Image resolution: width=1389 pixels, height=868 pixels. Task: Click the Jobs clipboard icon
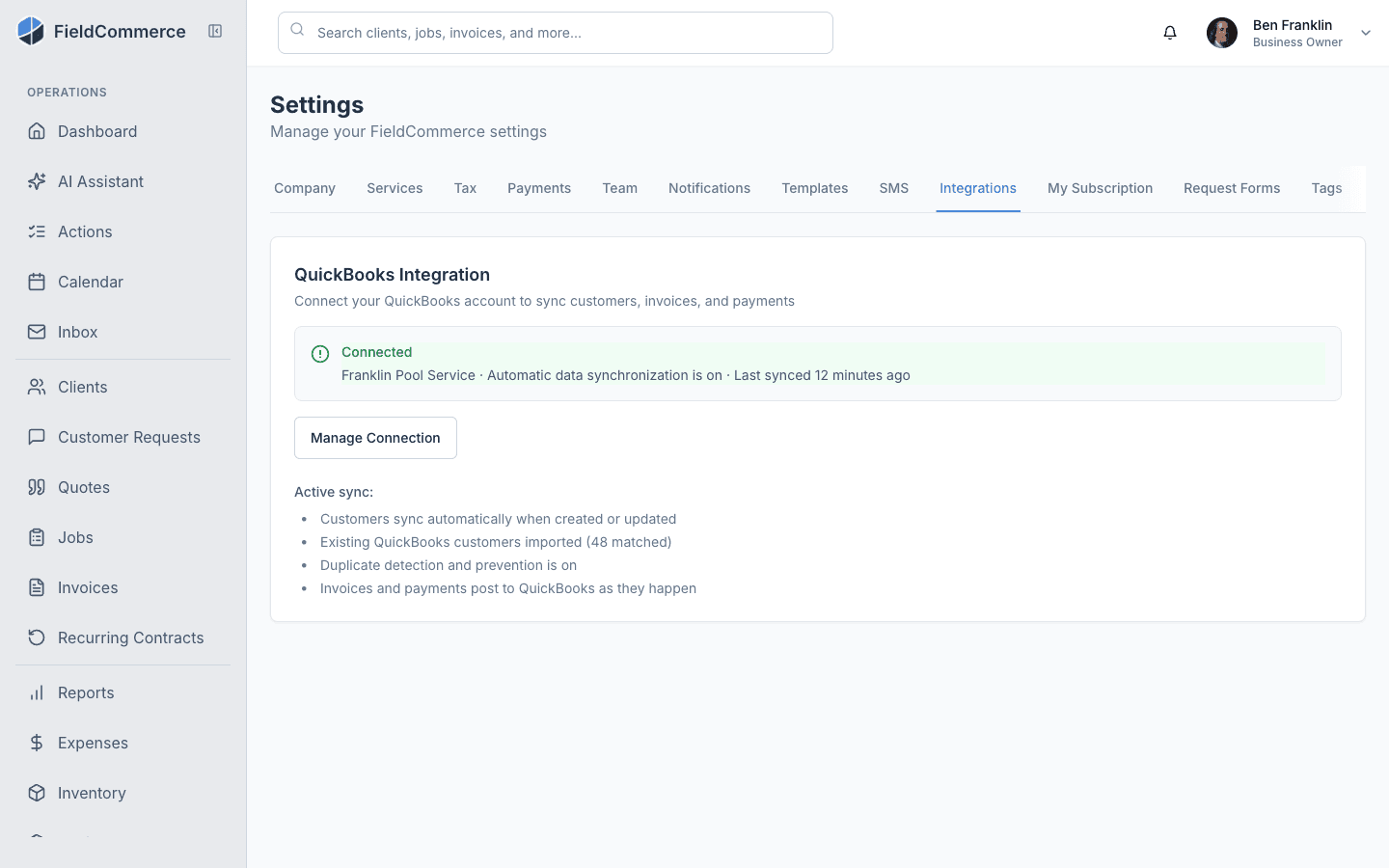coord(37,537)
